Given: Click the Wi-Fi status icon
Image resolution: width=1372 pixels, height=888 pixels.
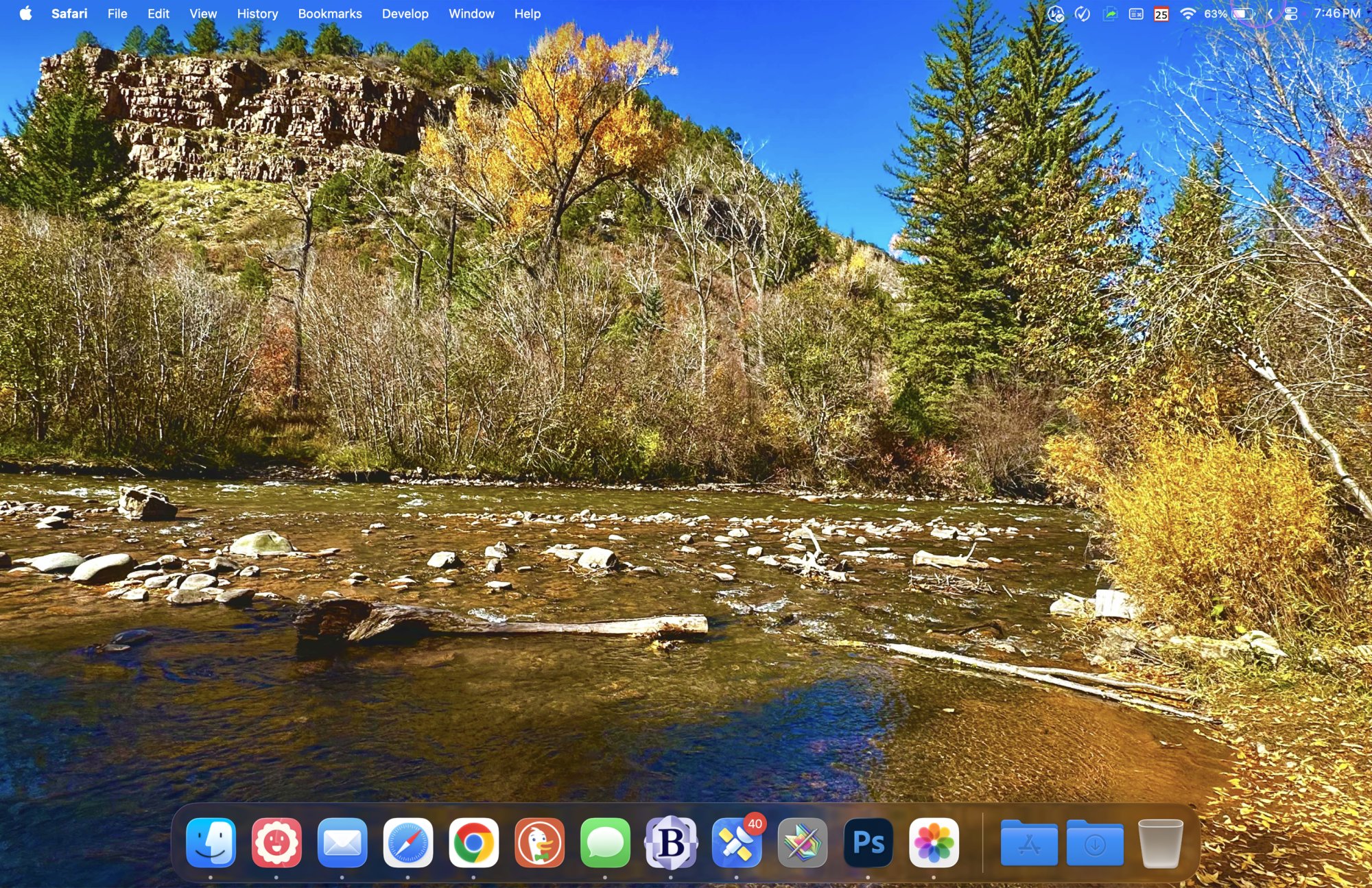Looking at the screenshot, I should [x=1187, y=14].
